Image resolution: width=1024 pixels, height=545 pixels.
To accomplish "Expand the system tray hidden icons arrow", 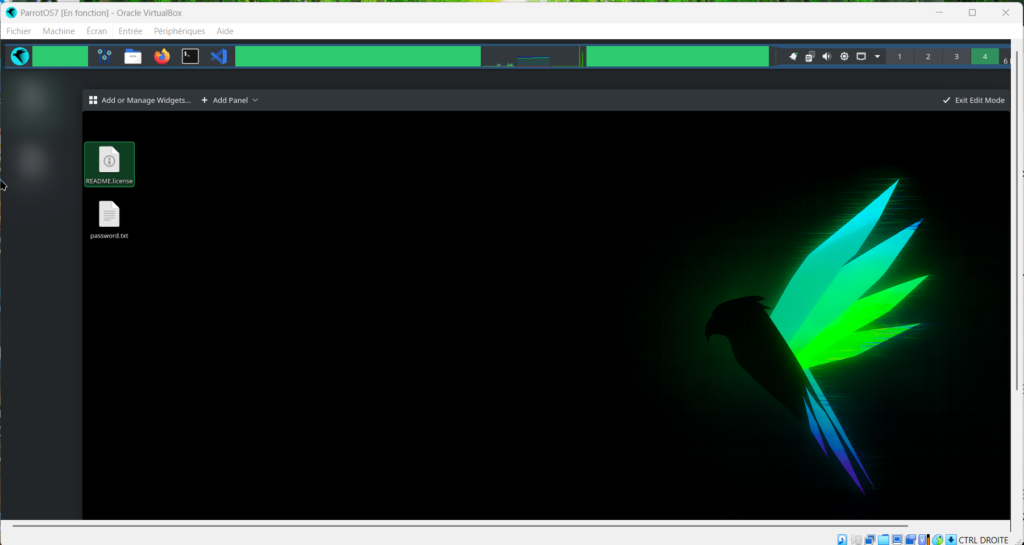I will pyautogui.click(x=878, y=57).
